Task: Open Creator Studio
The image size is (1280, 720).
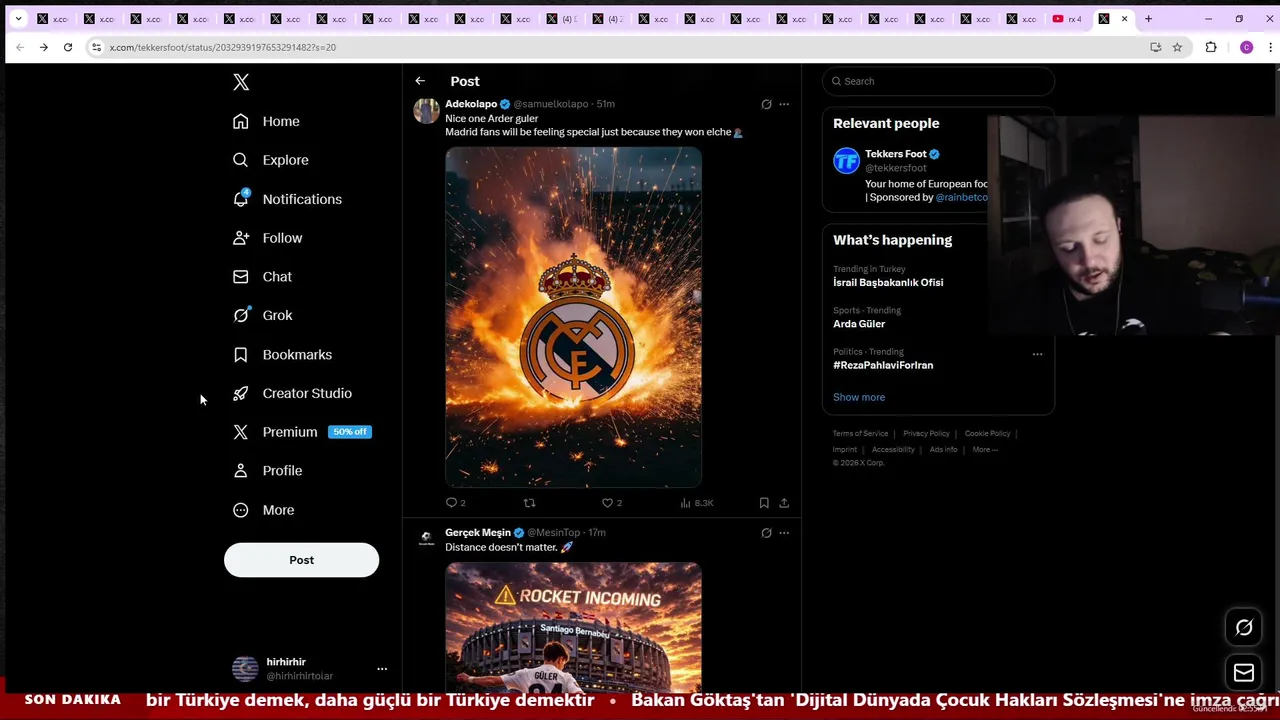Action: pos(292,393)
